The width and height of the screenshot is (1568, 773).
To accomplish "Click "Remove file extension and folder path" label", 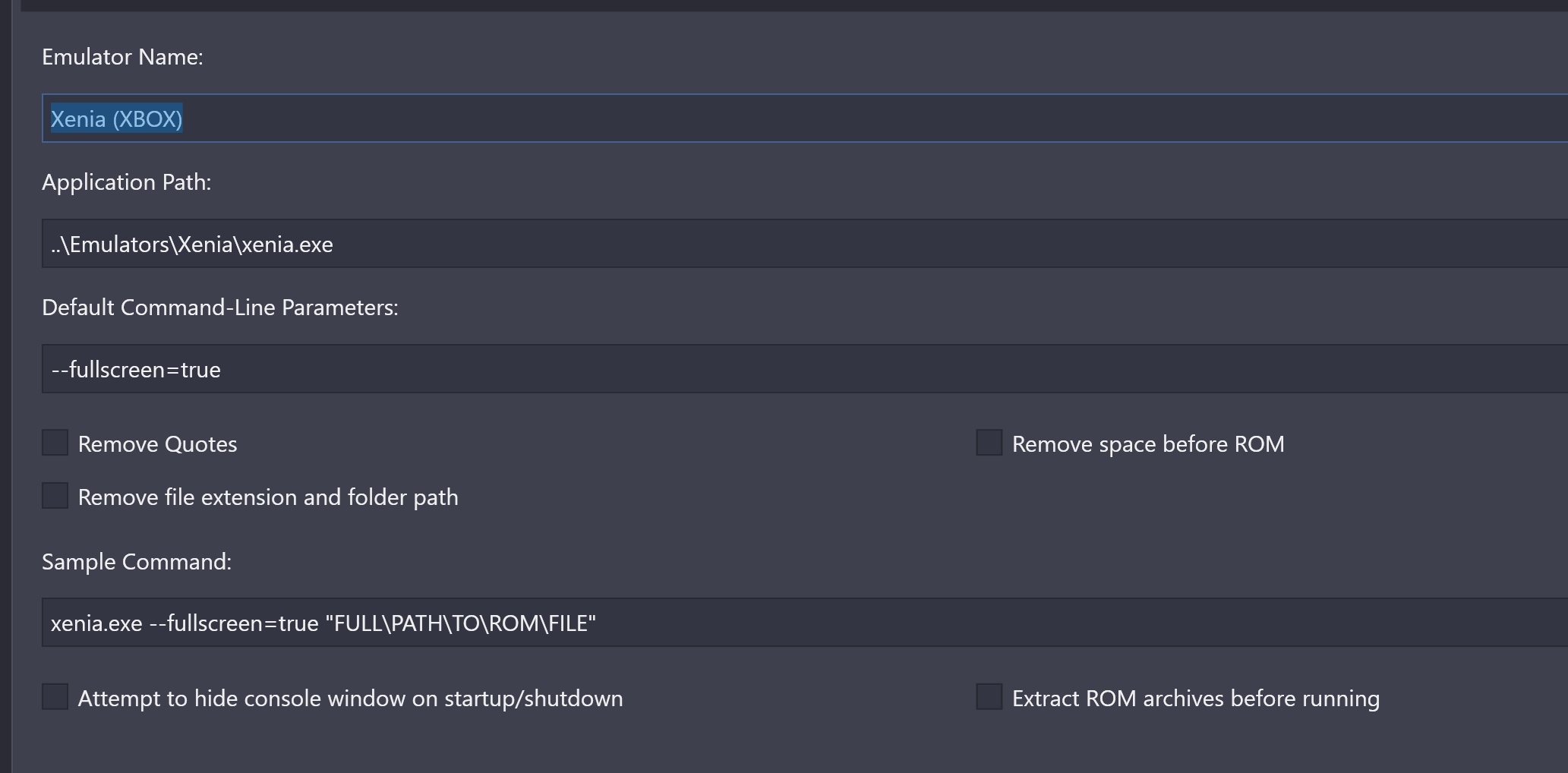I will coord(268,497).
